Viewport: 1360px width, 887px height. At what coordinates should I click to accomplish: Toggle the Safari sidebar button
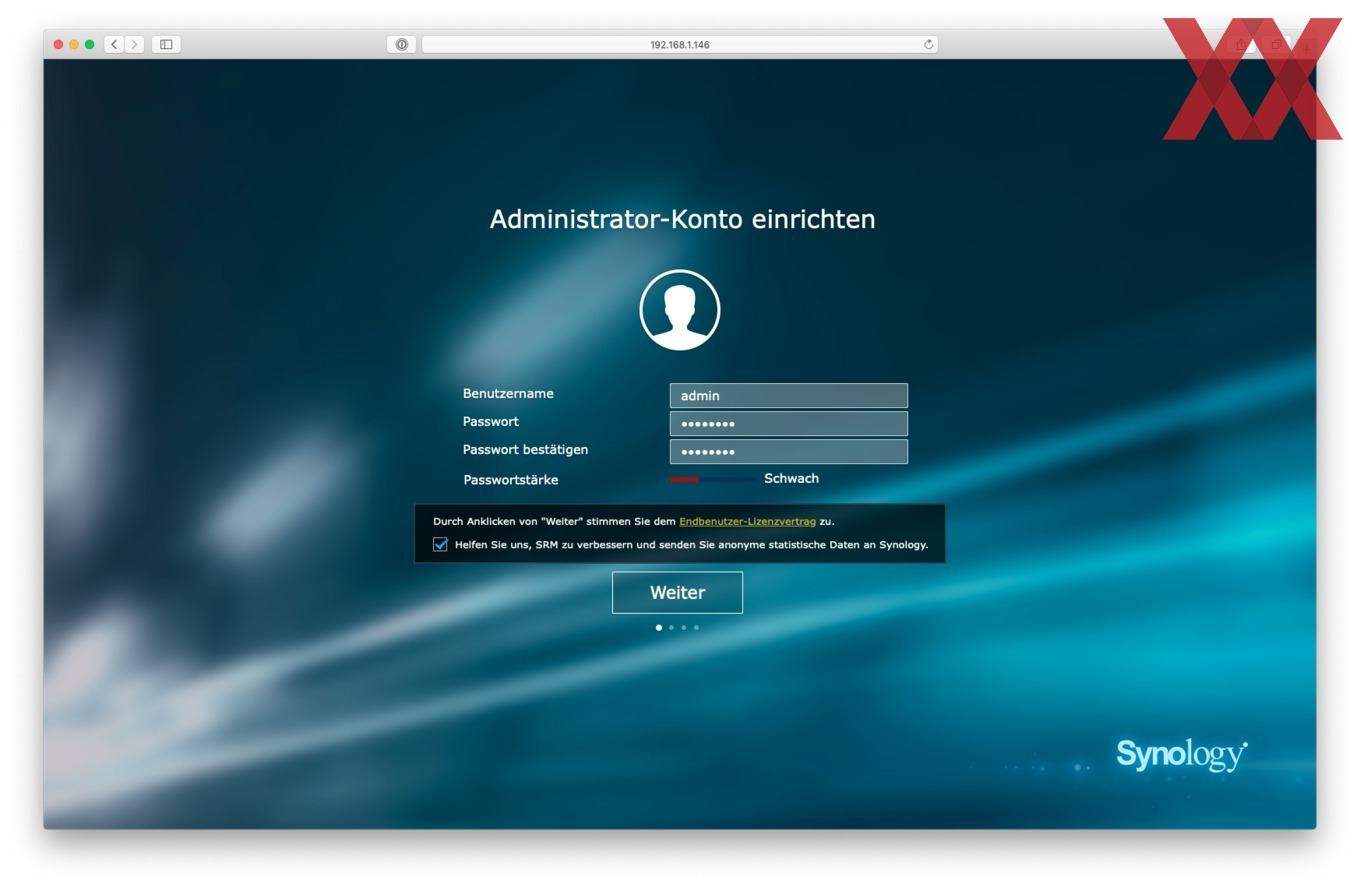[166, 44]
